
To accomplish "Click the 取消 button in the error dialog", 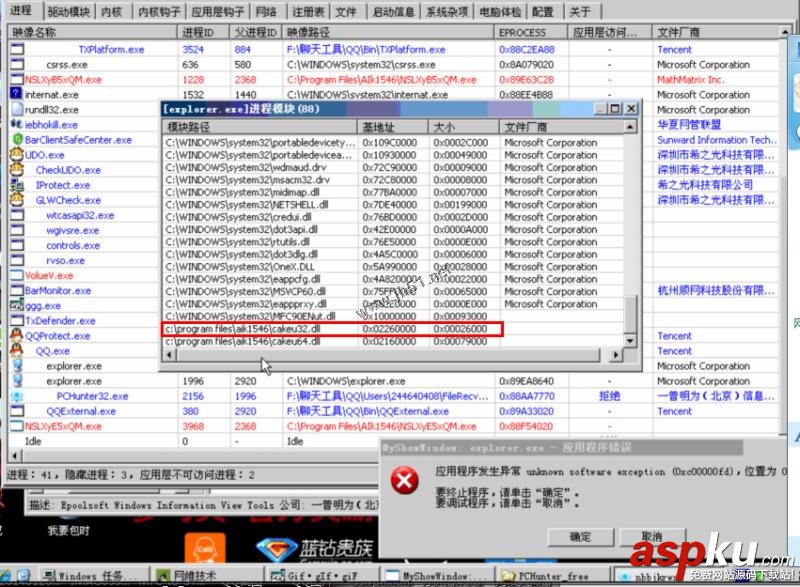I will (x=650, y=536).
